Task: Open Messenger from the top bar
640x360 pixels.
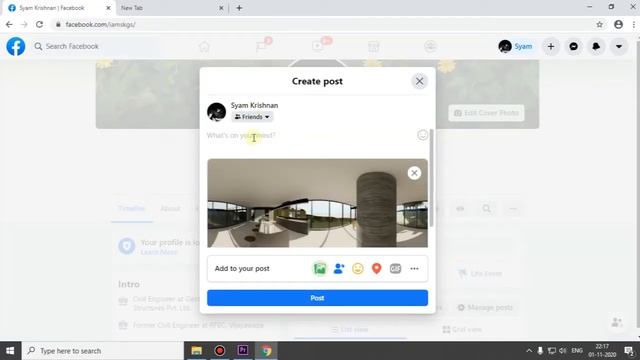Action: [x=573, y=47]
